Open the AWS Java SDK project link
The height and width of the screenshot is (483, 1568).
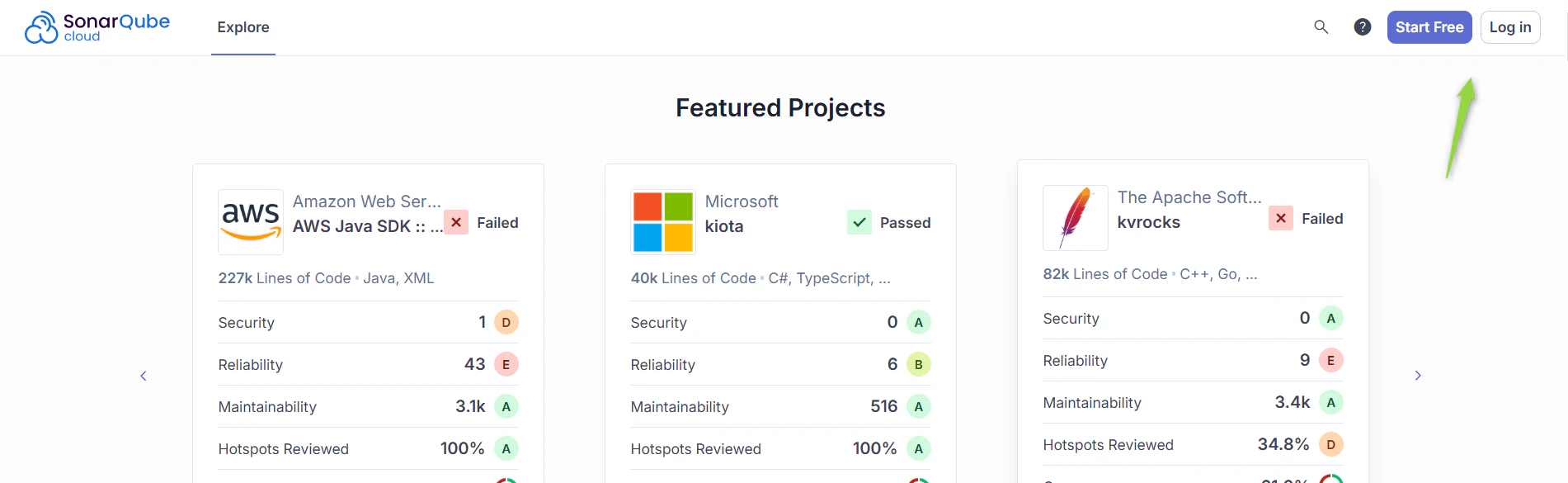tap(368, 226)
